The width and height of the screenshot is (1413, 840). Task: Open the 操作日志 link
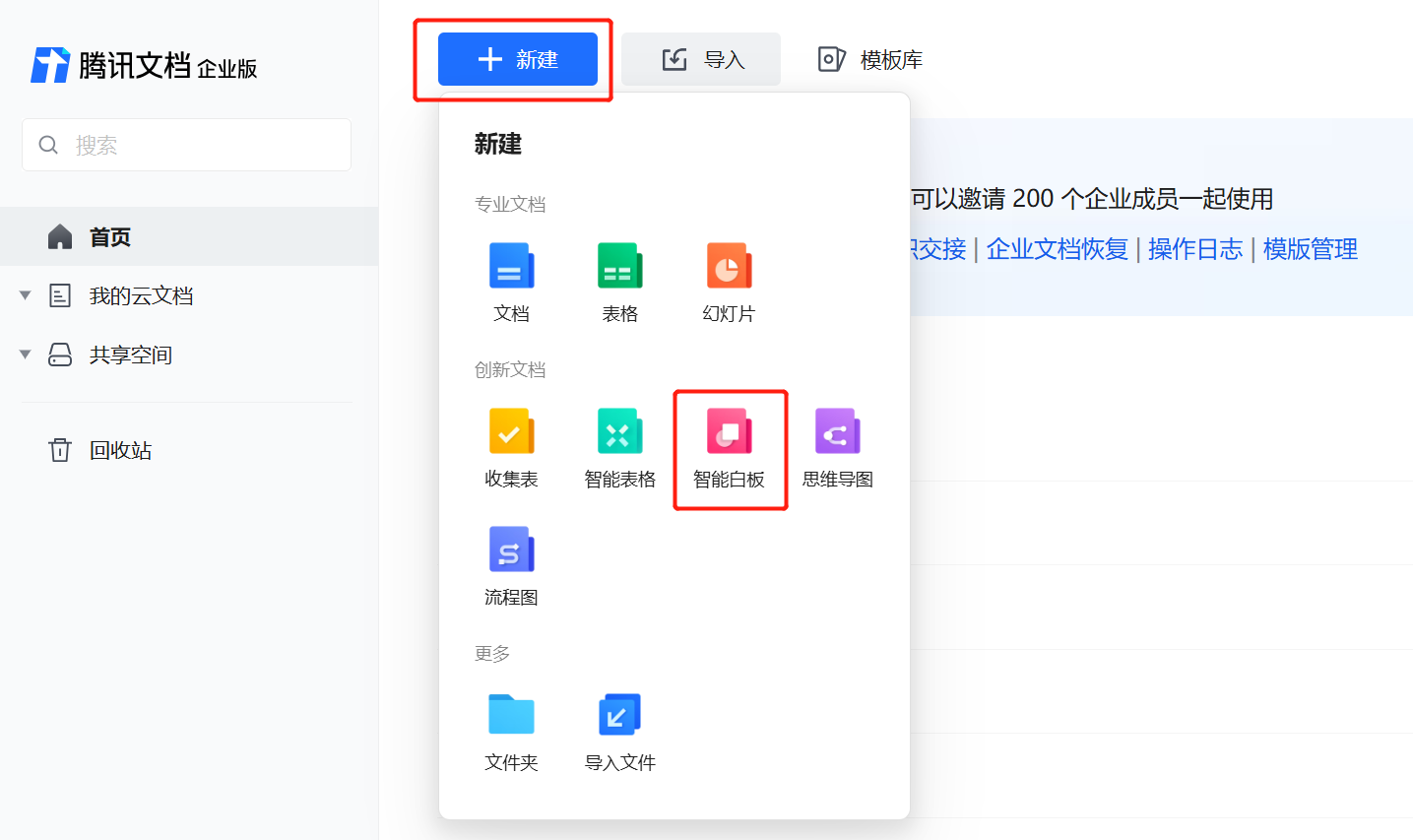(x=1194, y=249)
